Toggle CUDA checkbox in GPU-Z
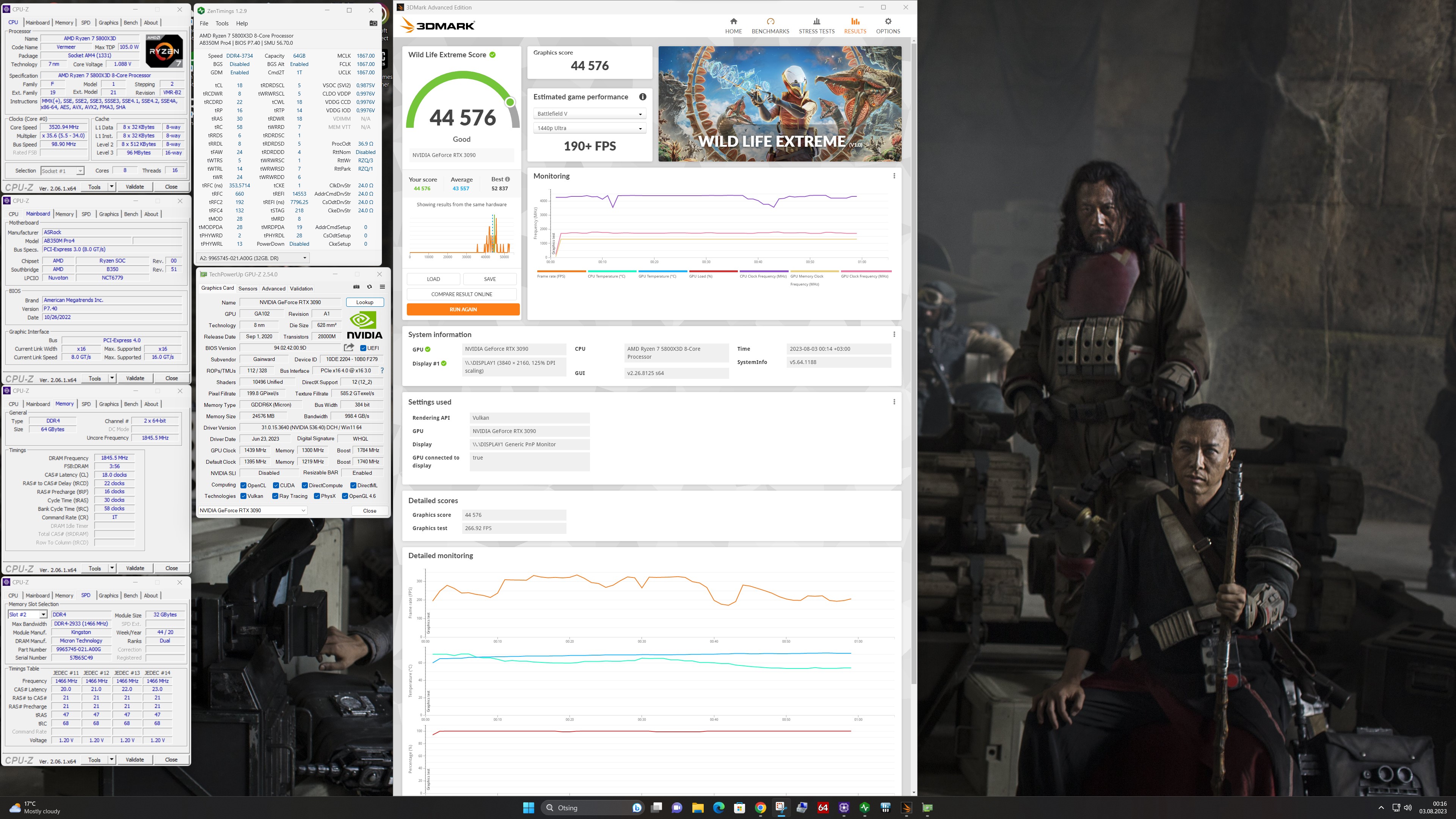Image resolution: width=1456 pixels, height=819 pixels. [276, 485]
